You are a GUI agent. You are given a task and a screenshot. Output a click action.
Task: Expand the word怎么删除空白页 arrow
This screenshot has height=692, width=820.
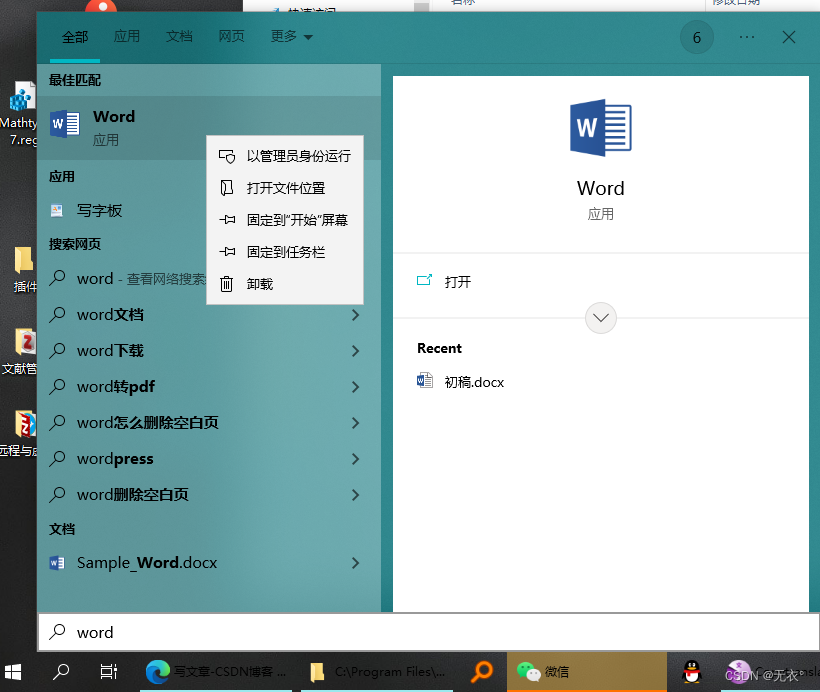coord(356,423)
